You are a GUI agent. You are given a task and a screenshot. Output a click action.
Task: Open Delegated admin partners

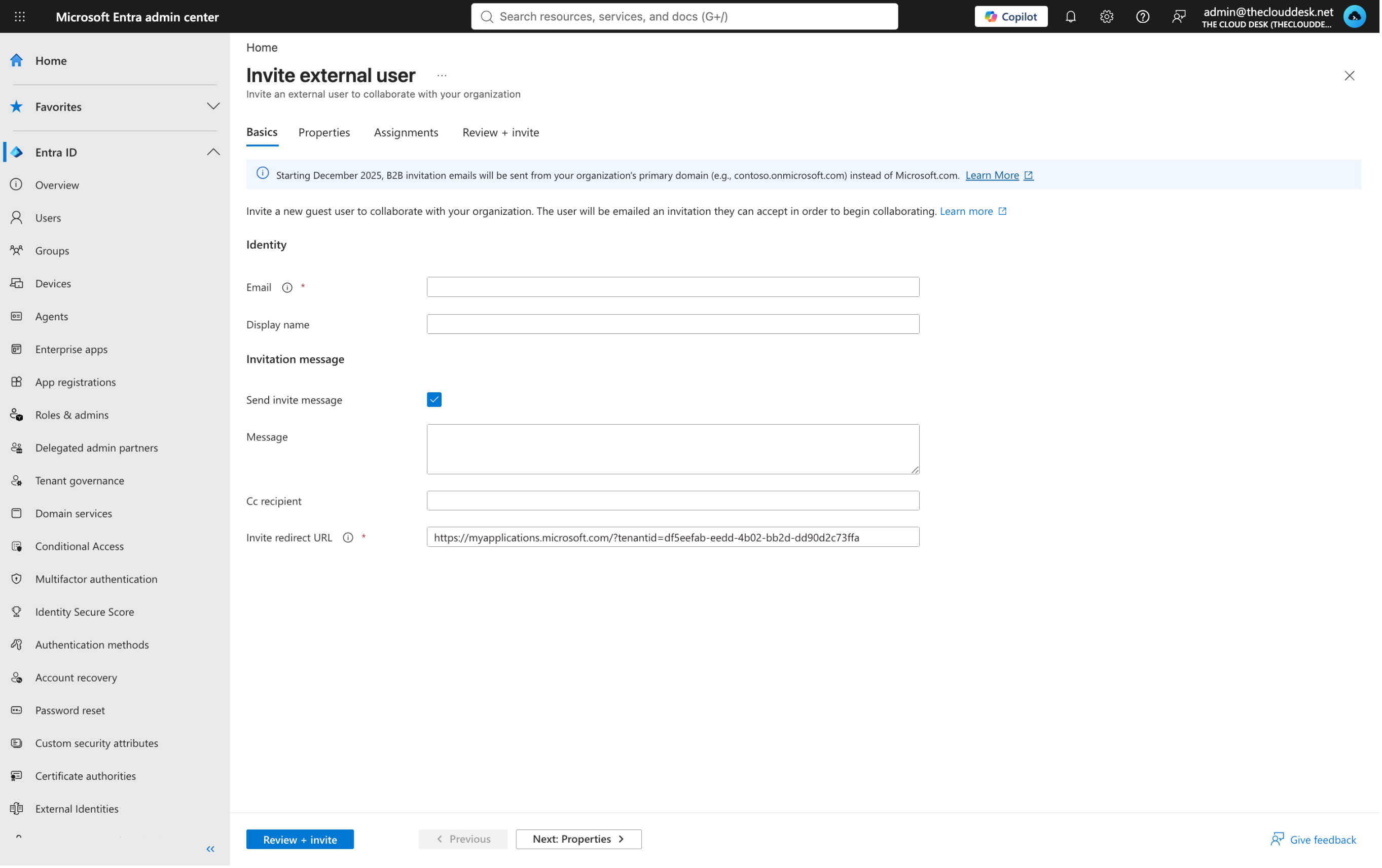(96, 447)
